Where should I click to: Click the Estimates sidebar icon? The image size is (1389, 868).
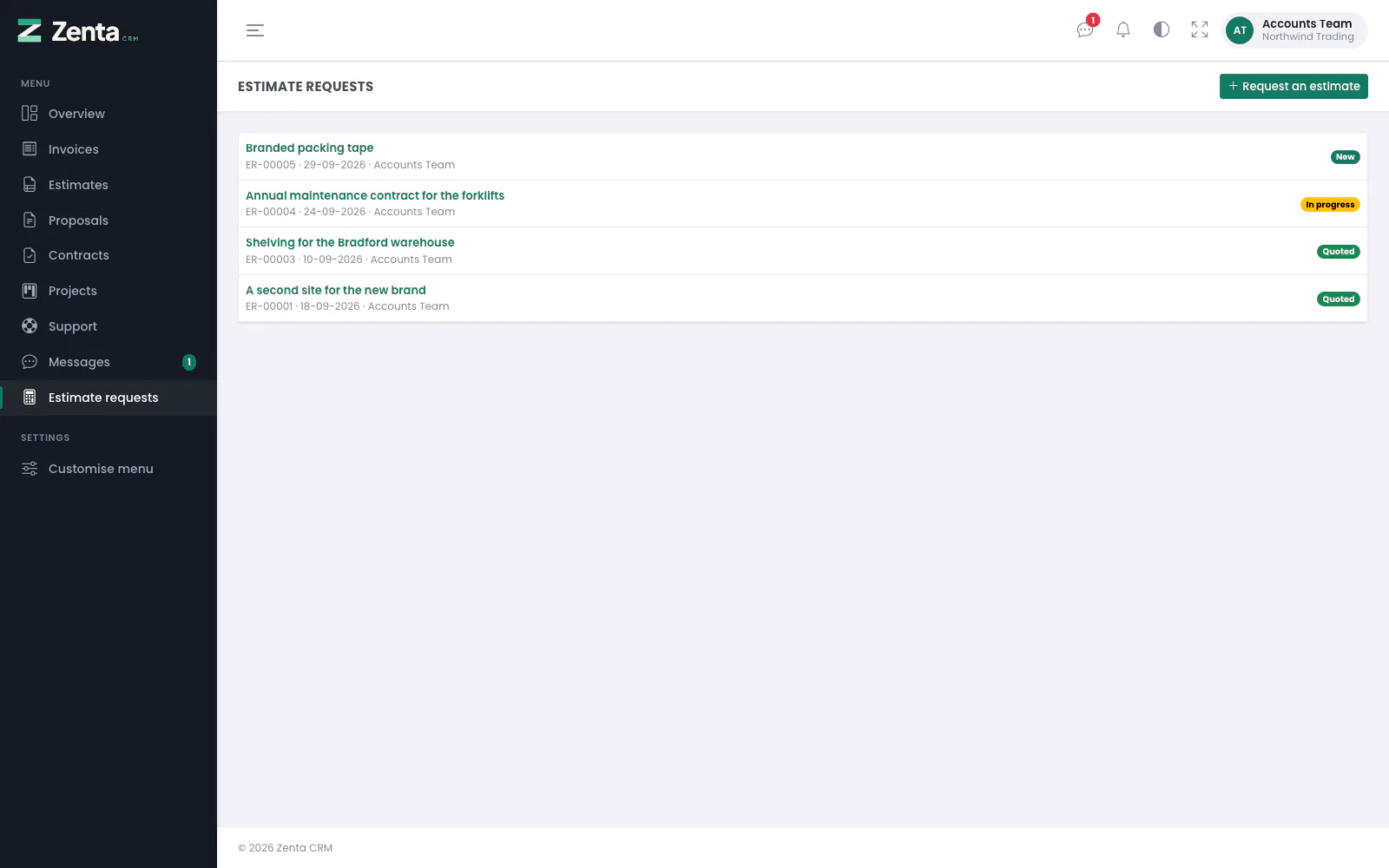point(30,185)
